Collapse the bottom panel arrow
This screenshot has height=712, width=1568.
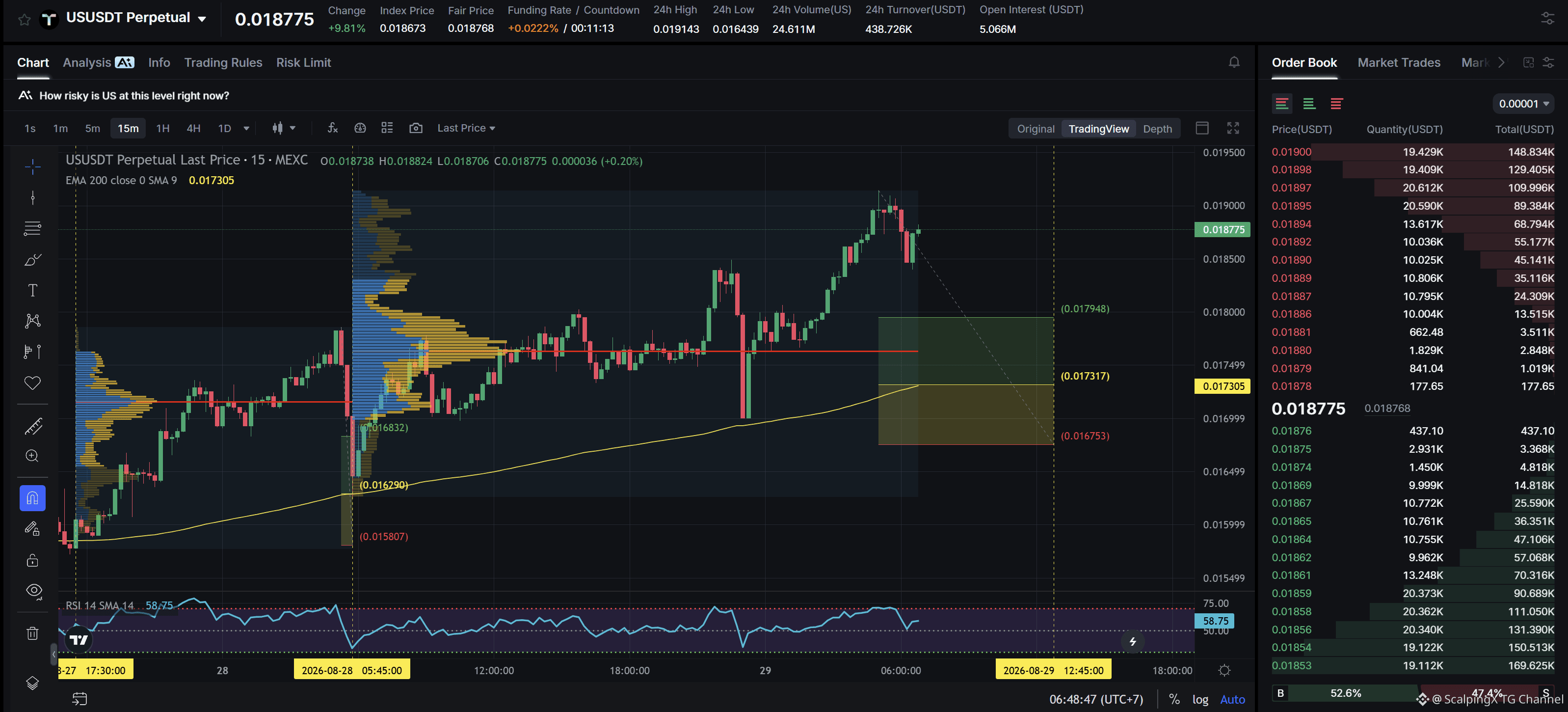(x=53, y=654)
